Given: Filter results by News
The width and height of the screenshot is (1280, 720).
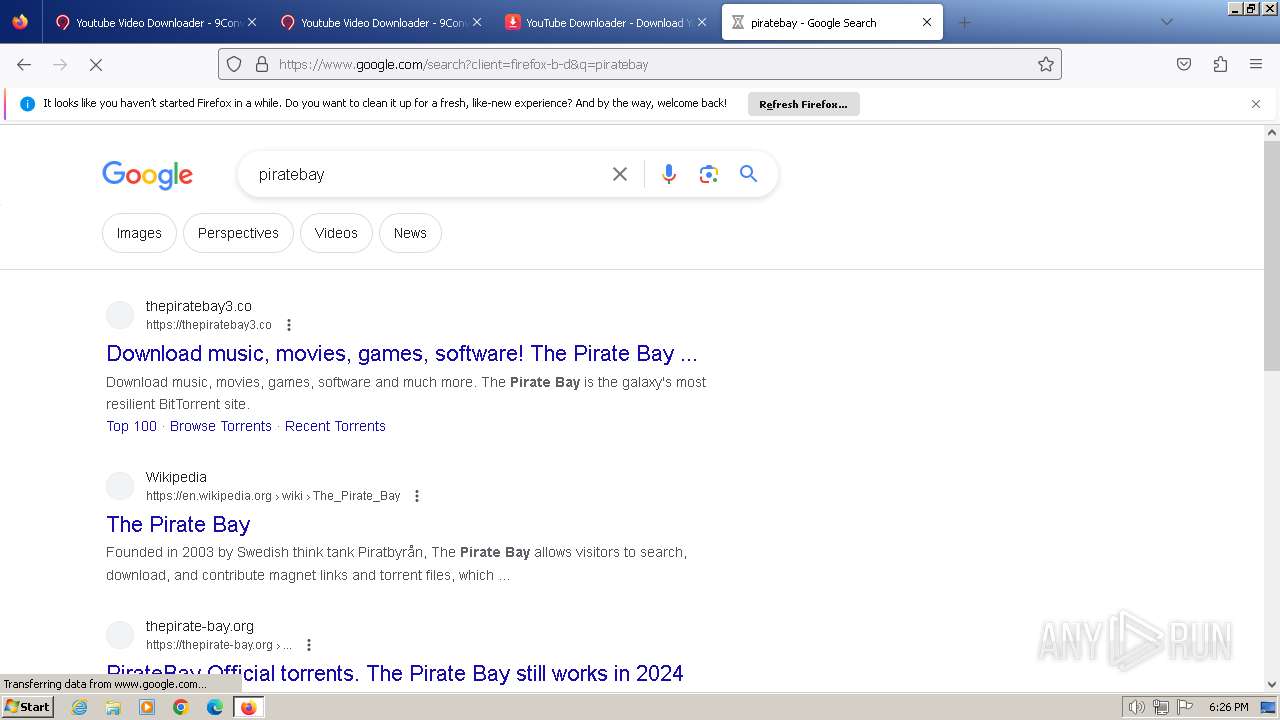Looking at the screenshot, I should click(x=410, y=233).
